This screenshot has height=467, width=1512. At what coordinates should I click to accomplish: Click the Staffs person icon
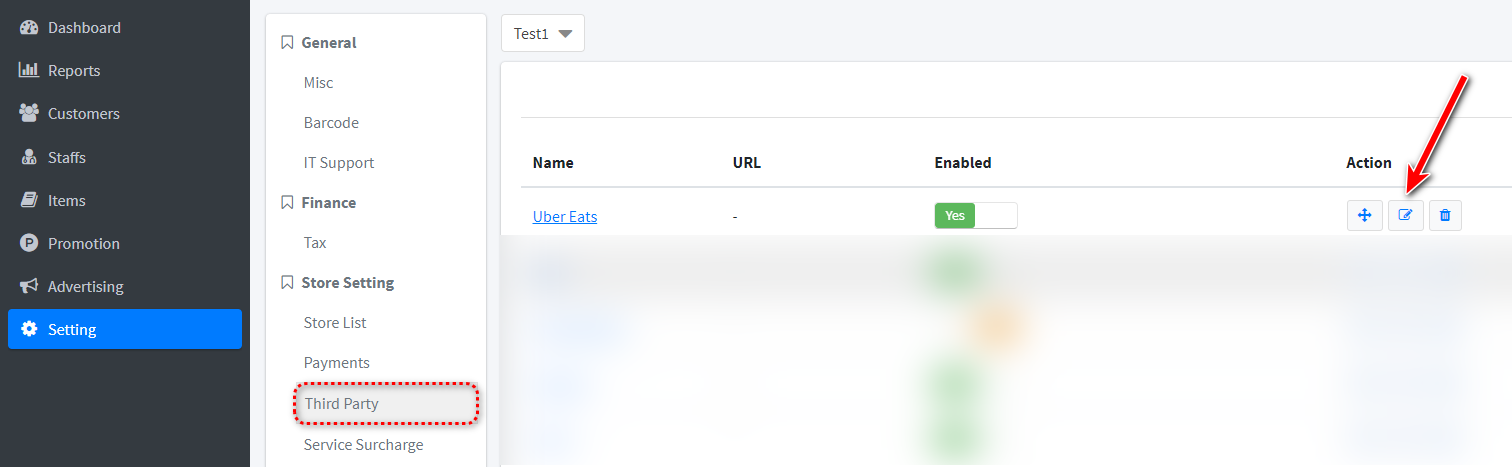[x=29, y=157]
